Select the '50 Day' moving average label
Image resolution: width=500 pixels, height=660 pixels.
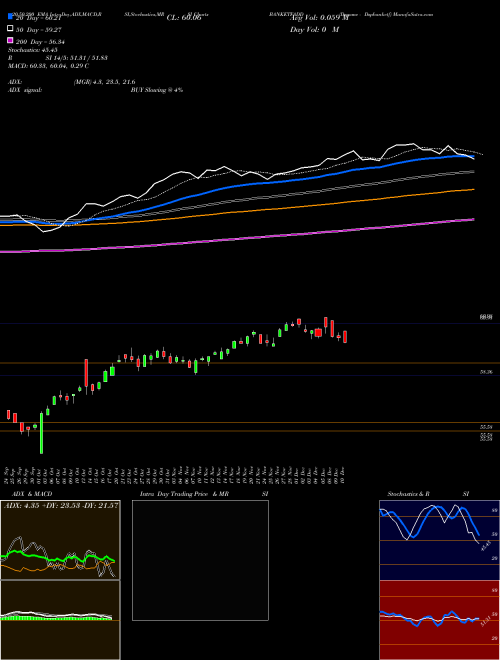click(x=38, y=30)
